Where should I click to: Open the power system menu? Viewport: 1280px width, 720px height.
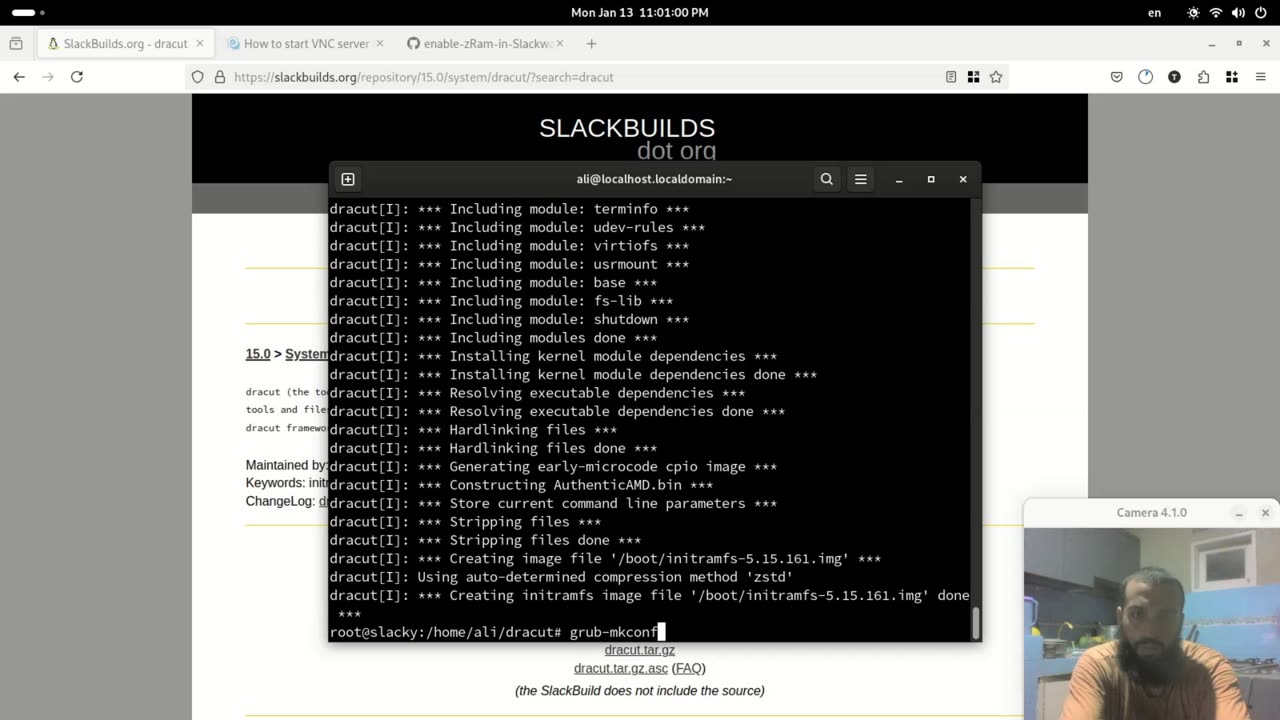(x=1261, y=13)
